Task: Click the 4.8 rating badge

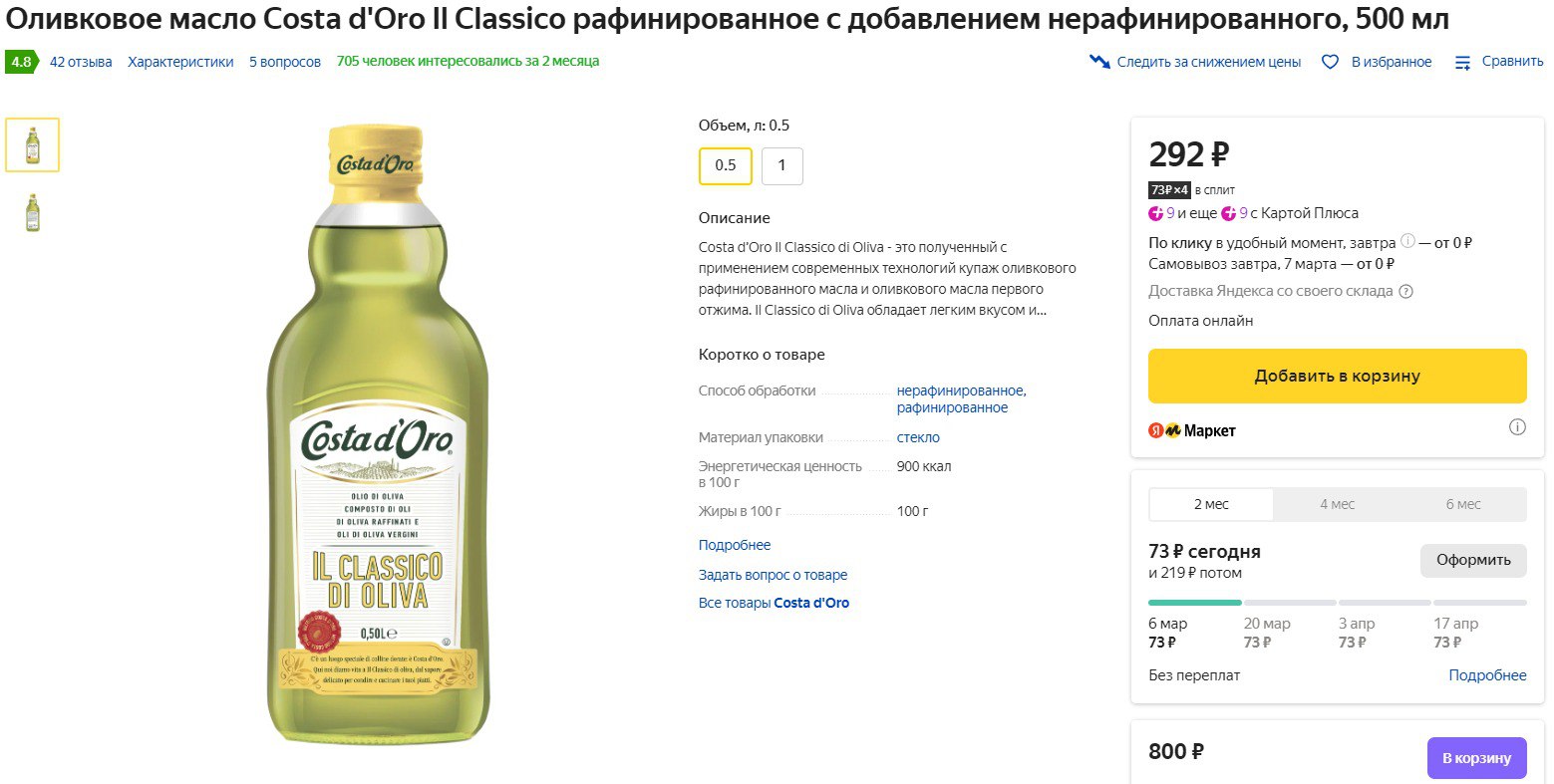Action: [21, 62]
